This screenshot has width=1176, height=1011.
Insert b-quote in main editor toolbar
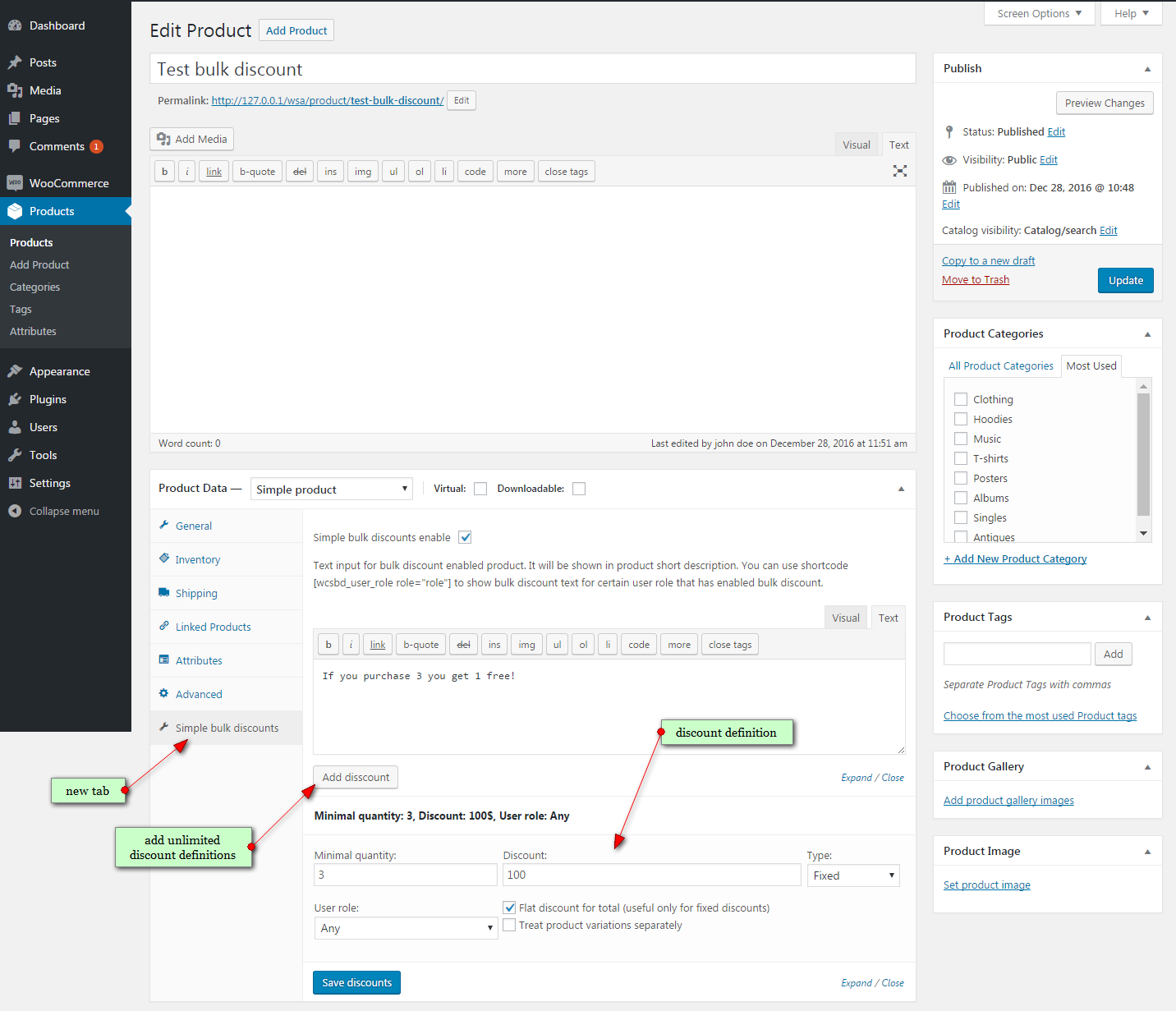coord(257,172)
